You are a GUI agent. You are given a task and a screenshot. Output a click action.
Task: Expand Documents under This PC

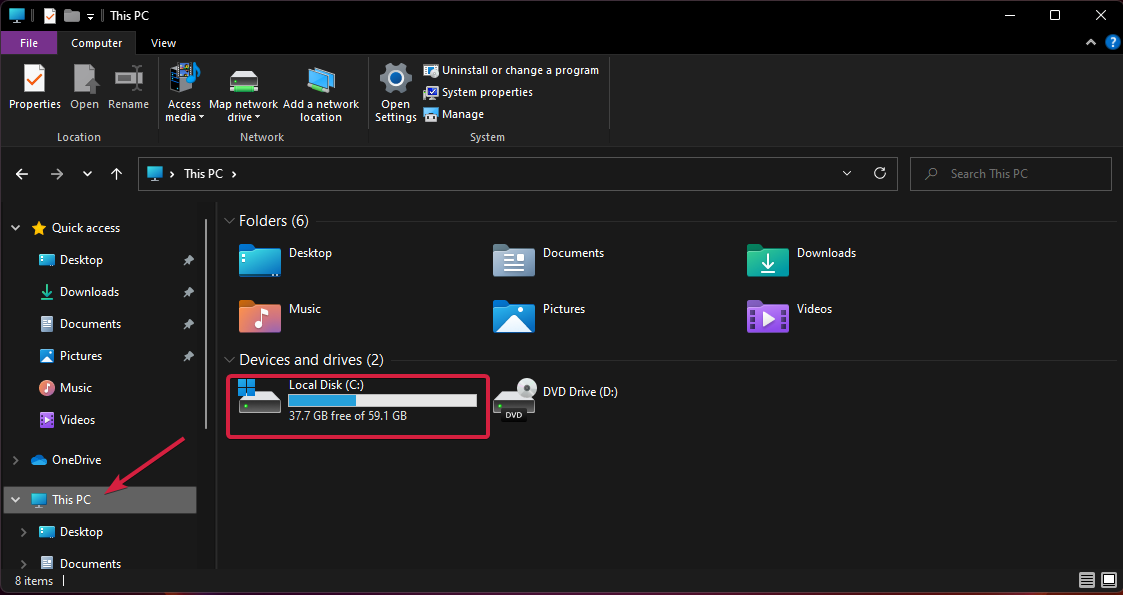(x=23, y=563)
